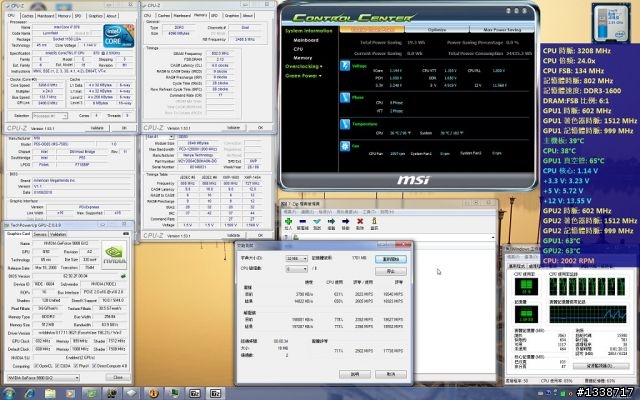Click OK in the CPU-Z Memory window
Image resolution: width=640 pixels, height=400 pixels.
click(x=260, y=127)
